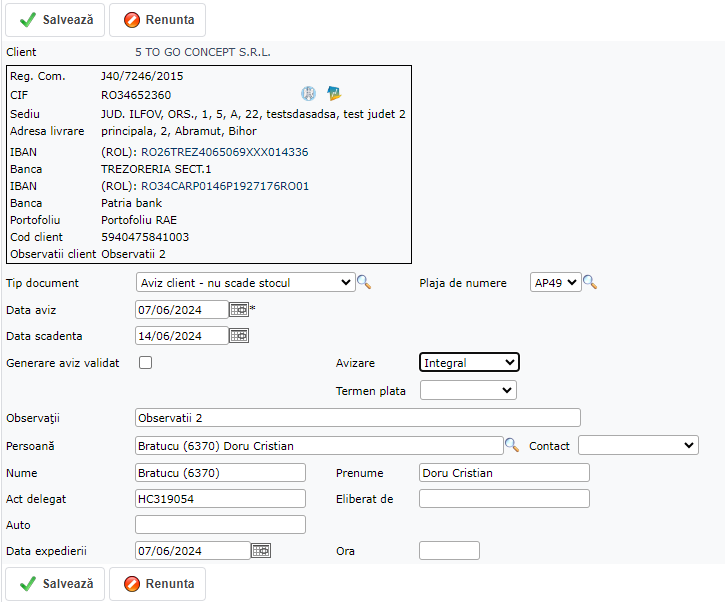Click the edit client icon beside CIF
Viewport: 725px width, 602px height.
tap(334, 94)
